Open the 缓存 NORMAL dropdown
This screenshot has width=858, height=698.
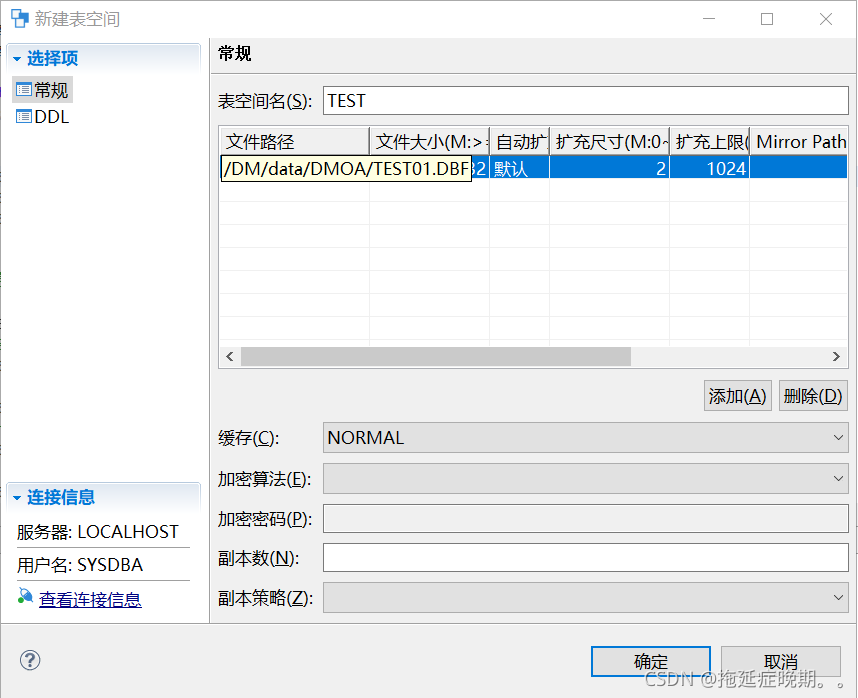point(585,438)
